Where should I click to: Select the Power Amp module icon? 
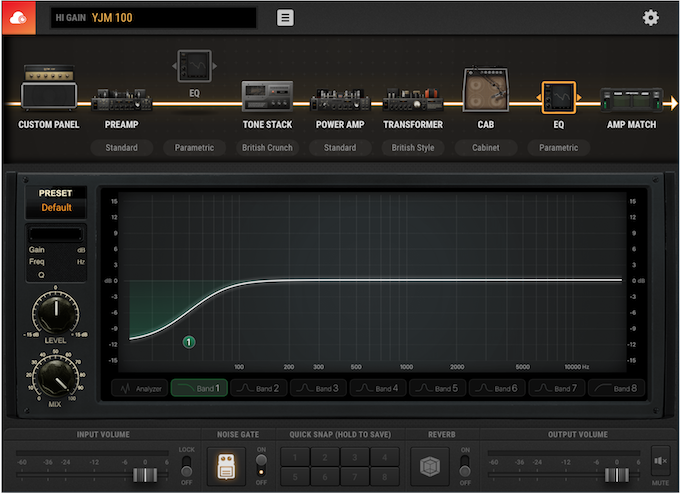[340, 99]
